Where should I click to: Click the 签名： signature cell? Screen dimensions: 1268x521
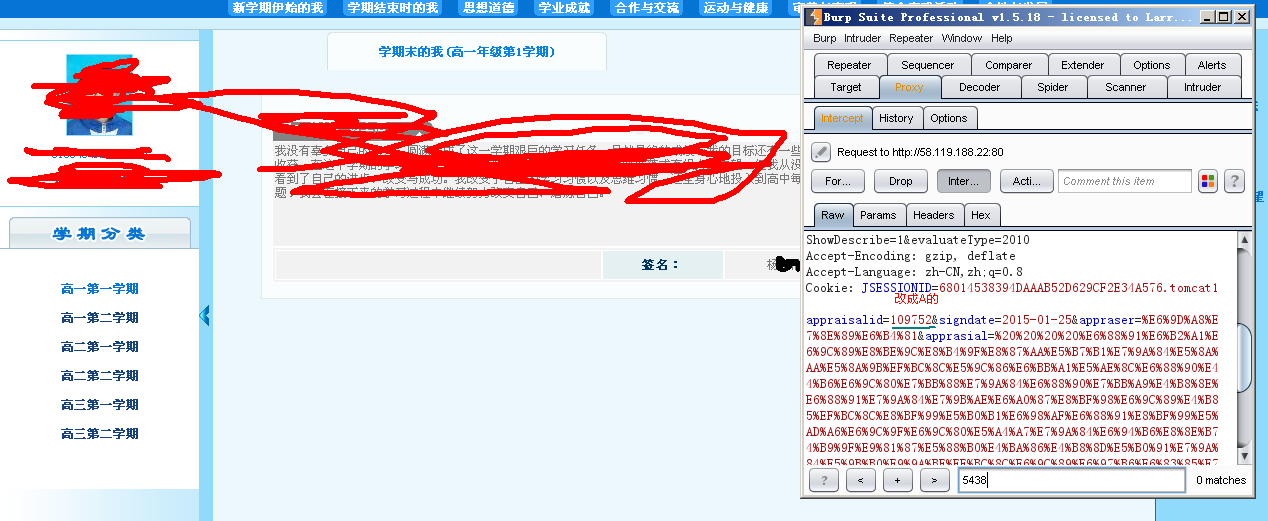(662, 265)
